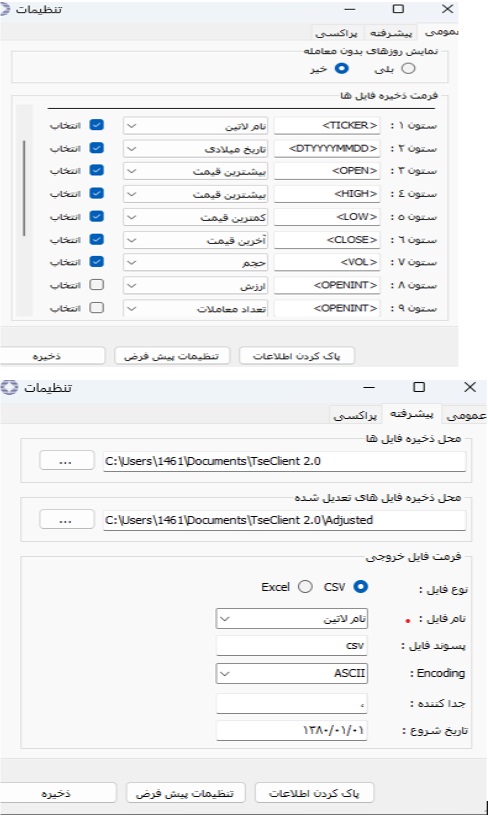Switch to the عمومی tab in lower window

coord(465,415)
